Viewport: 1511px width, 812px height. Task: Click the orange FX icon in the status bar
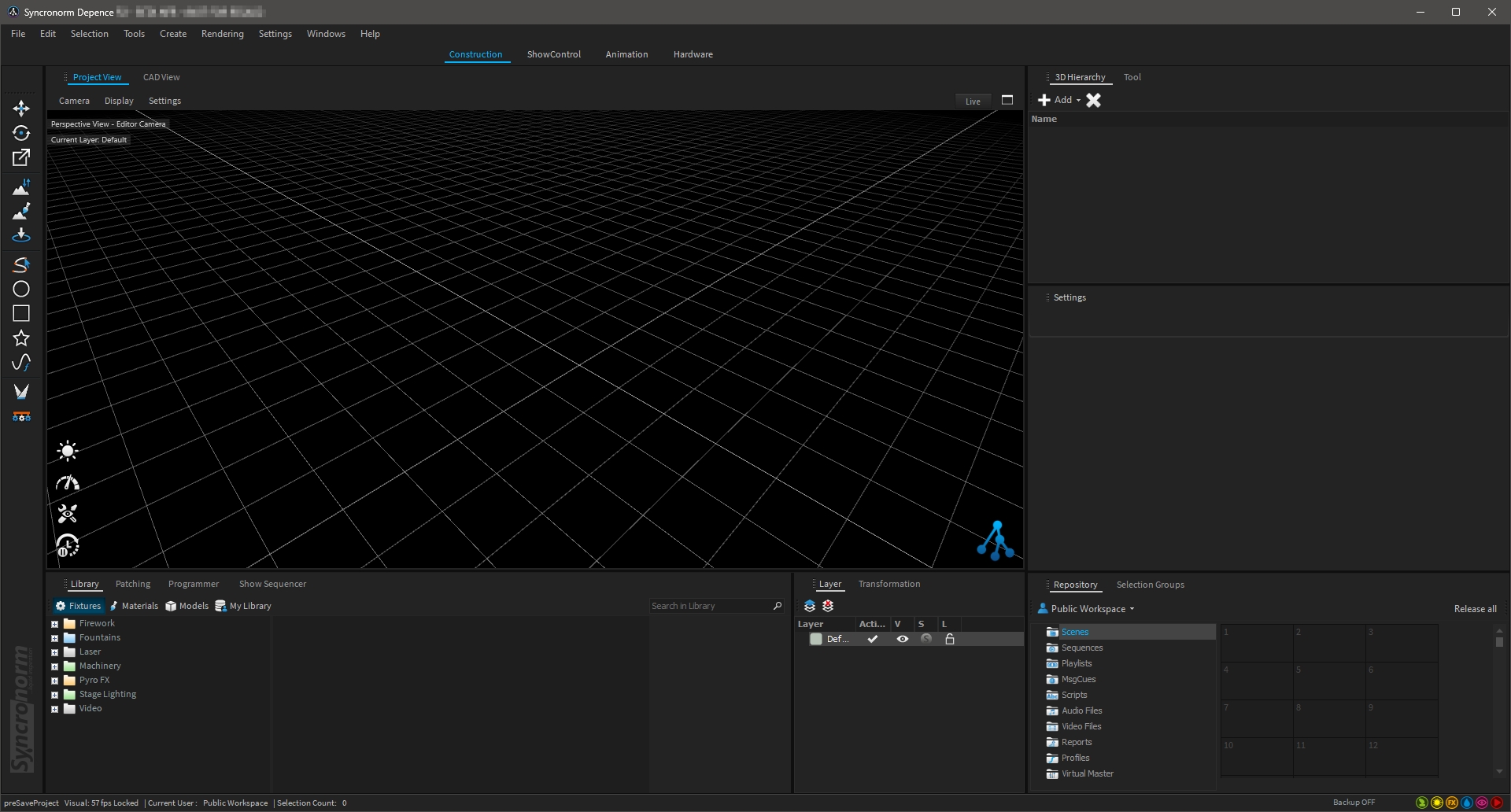click(x=1452, y=803)
